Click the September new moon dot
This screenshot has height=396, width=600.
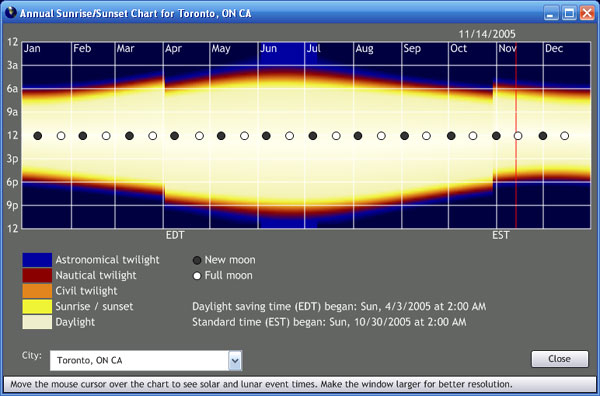pos(404,136)
